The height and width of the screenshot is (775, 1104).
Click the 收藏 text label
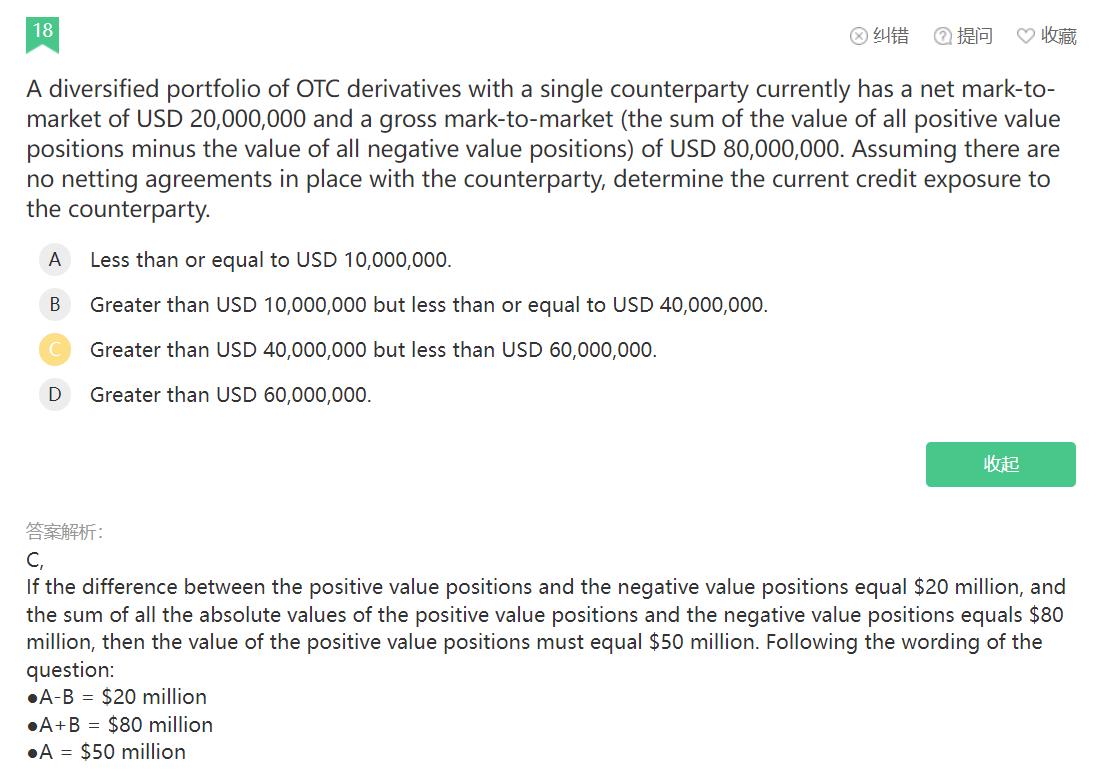tap(1059, 36)
